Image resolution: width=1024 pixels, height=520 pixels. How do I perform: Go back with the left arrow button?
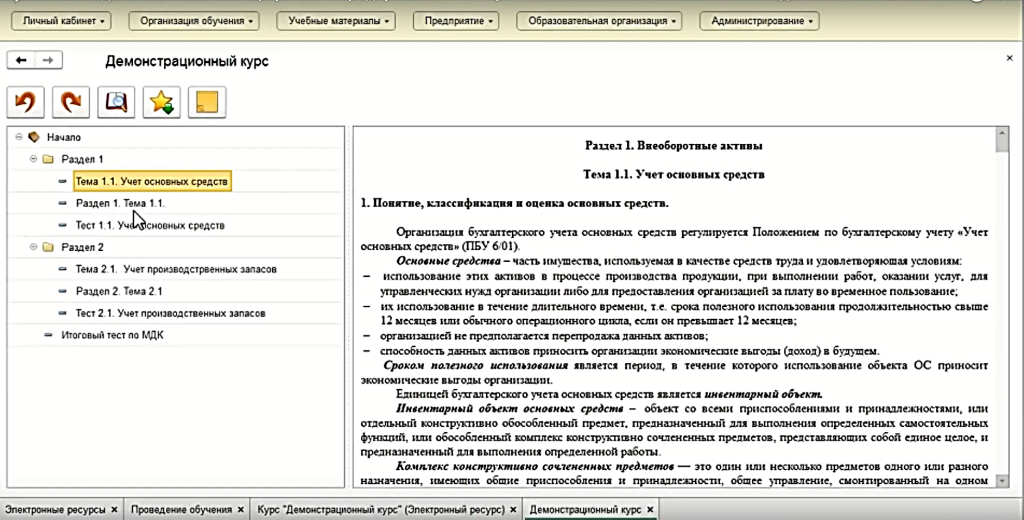[21, 60]
